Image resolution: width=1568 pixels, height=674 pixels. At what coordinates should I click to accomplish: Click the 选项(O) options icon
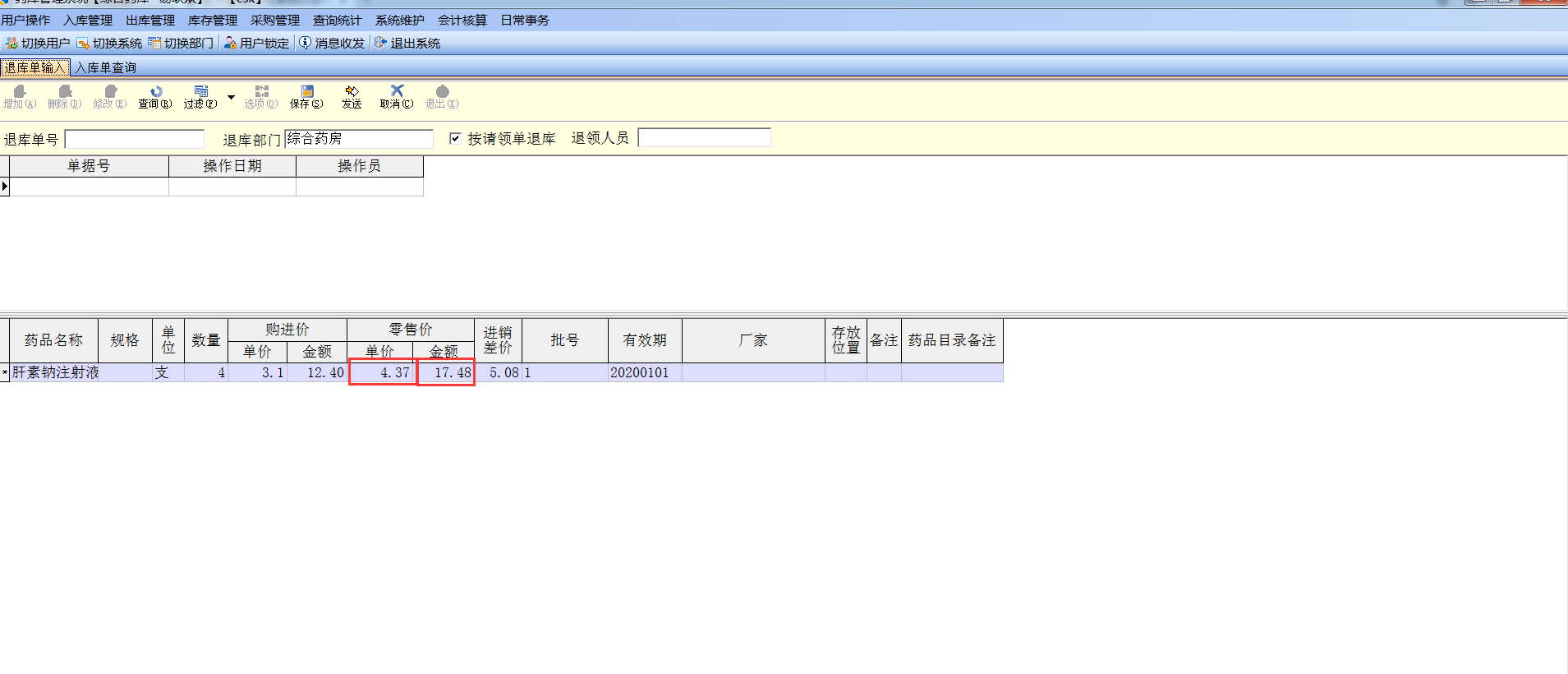(x=261, y=91)
